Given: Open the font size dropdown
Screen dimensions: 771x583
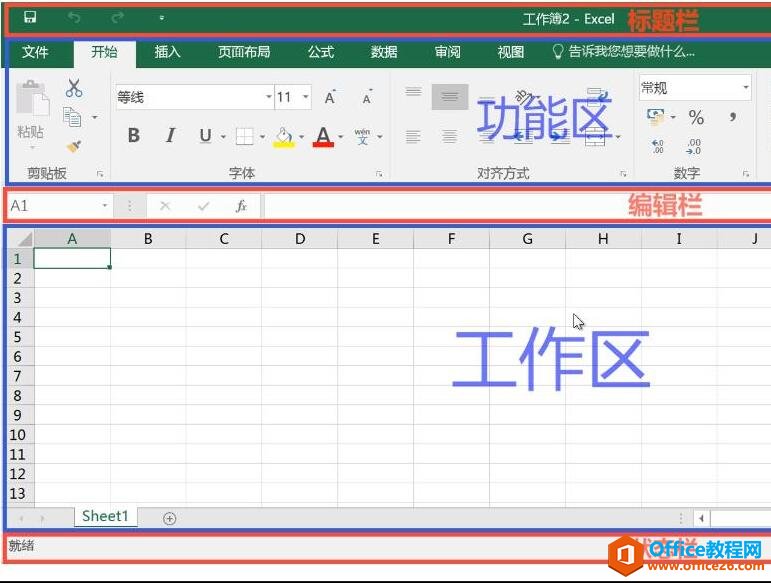Looking at the screenshot, I should click(305, 97).
